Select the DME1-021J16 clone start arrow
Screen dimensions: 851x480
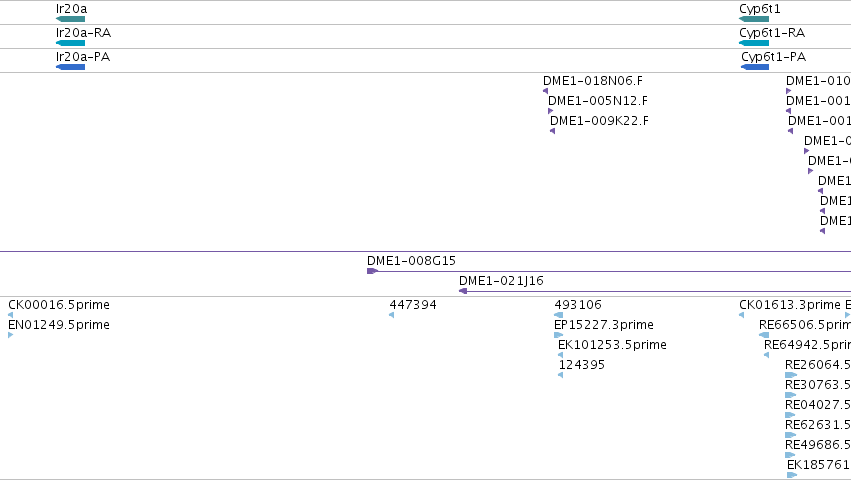click(x=463, y=291)
